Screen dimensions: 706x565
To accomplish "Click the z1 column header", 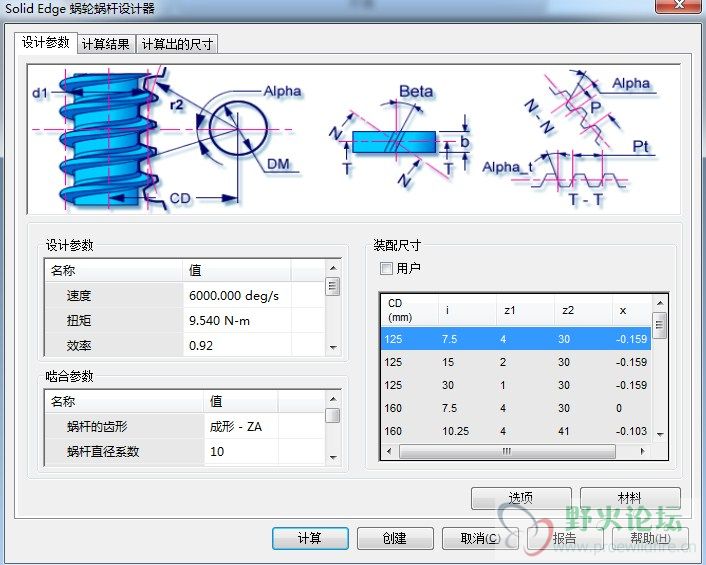I will point(525,310).
